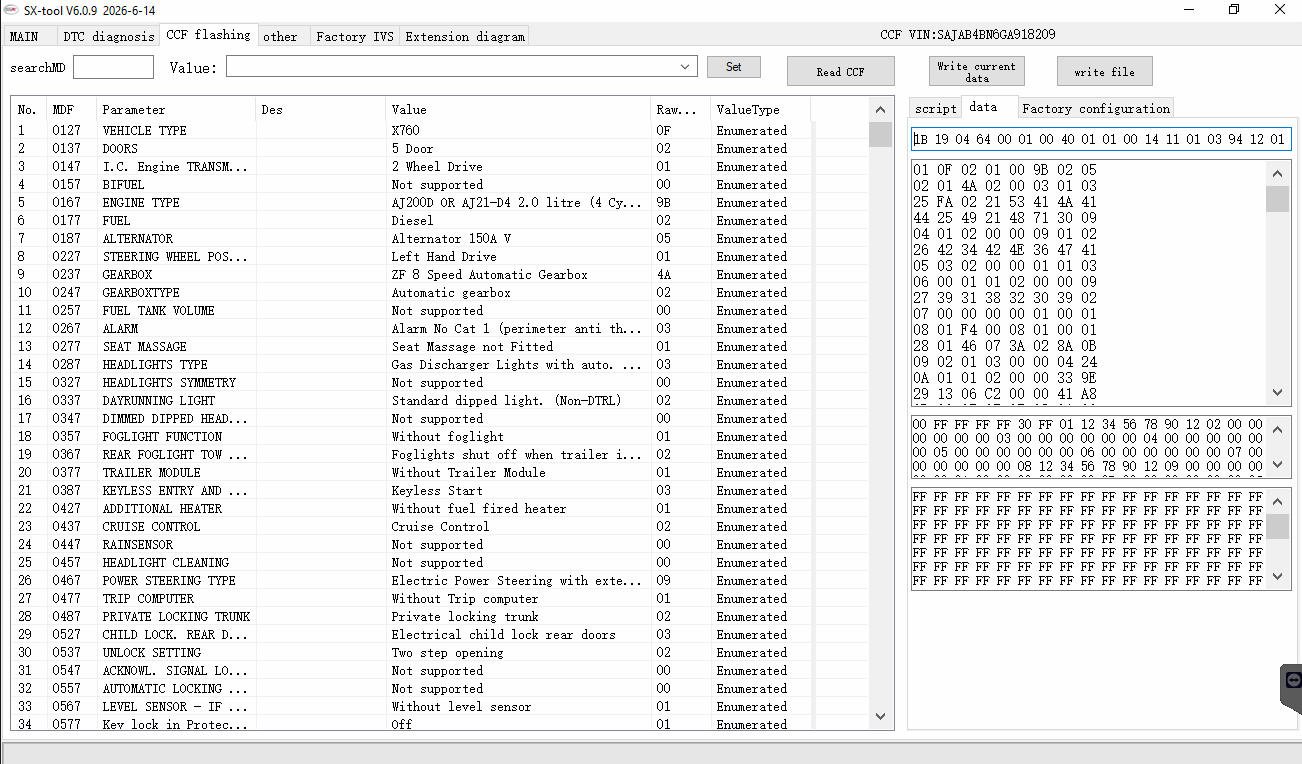Screen dimensions: 1302x764
Task: Open the DTC diagnosis tab
Action: [109, 37]
